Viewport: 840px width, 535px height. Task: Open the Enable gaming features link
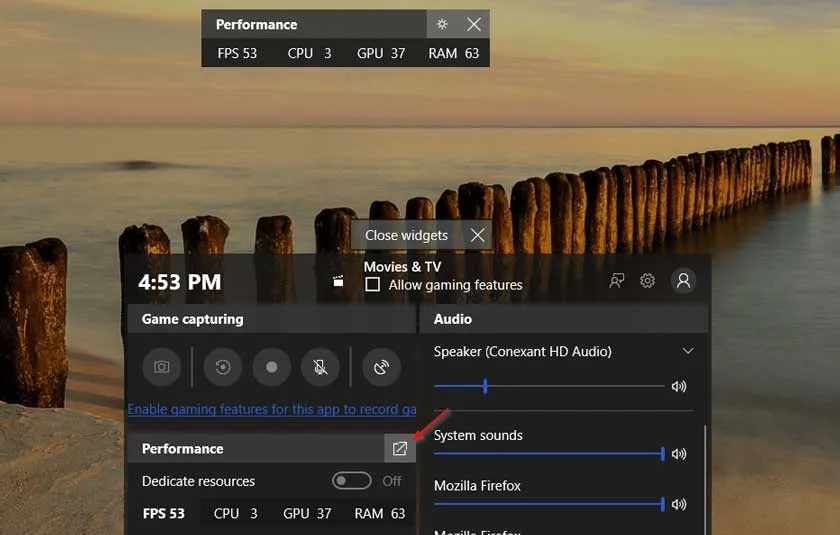coord(271,409)
